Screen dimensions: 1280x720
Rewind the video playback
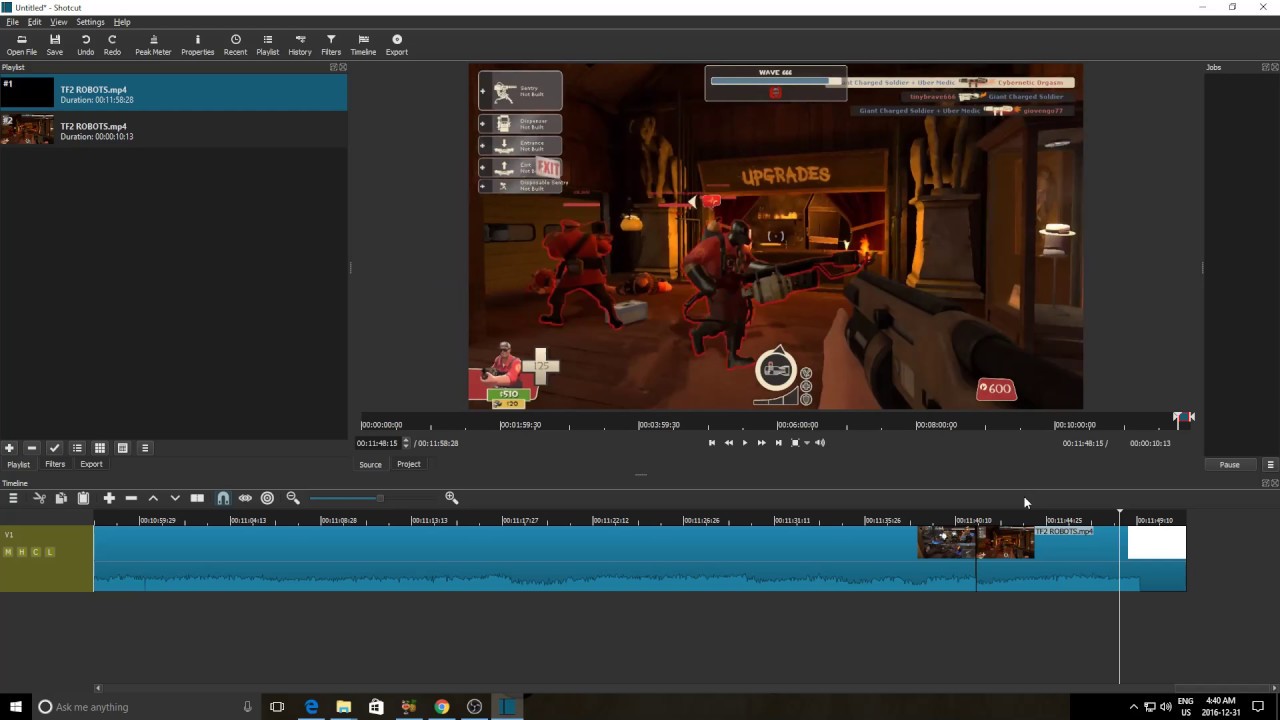click(728, 443)
